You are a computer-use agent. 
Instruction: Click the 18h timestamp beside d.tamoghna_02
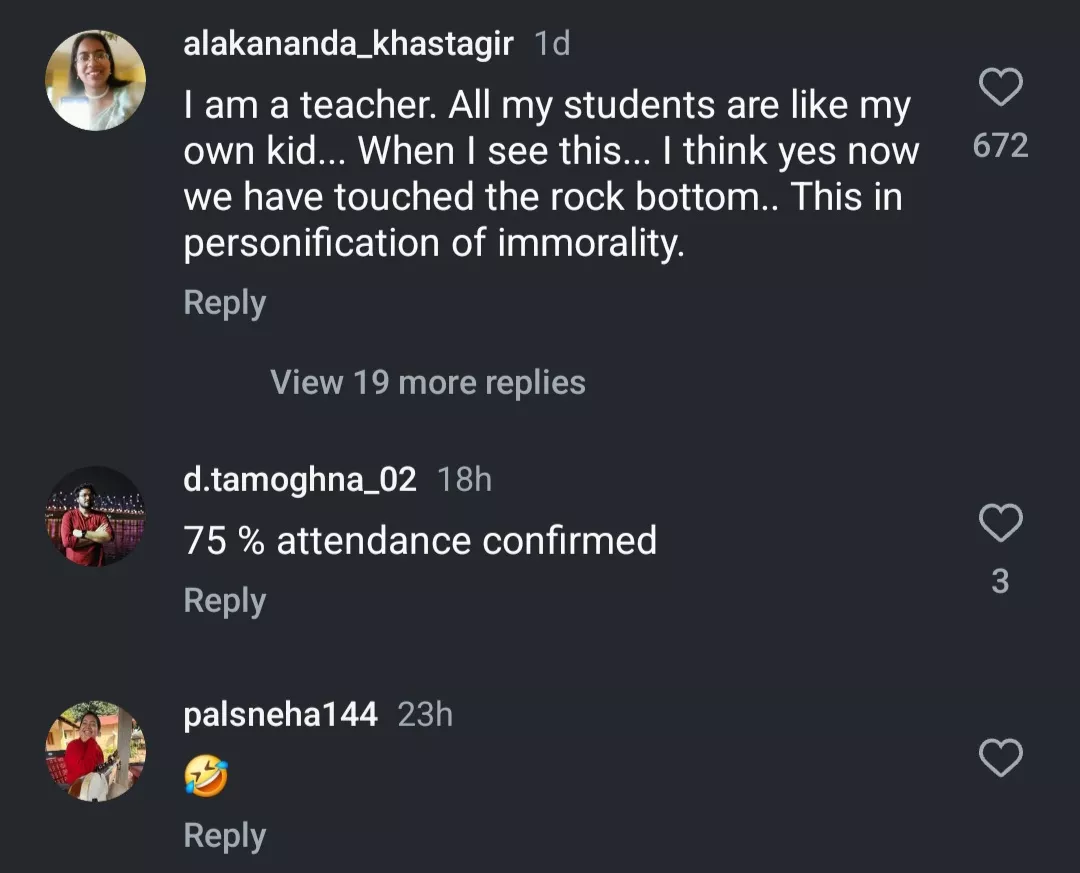click(465, 480)
